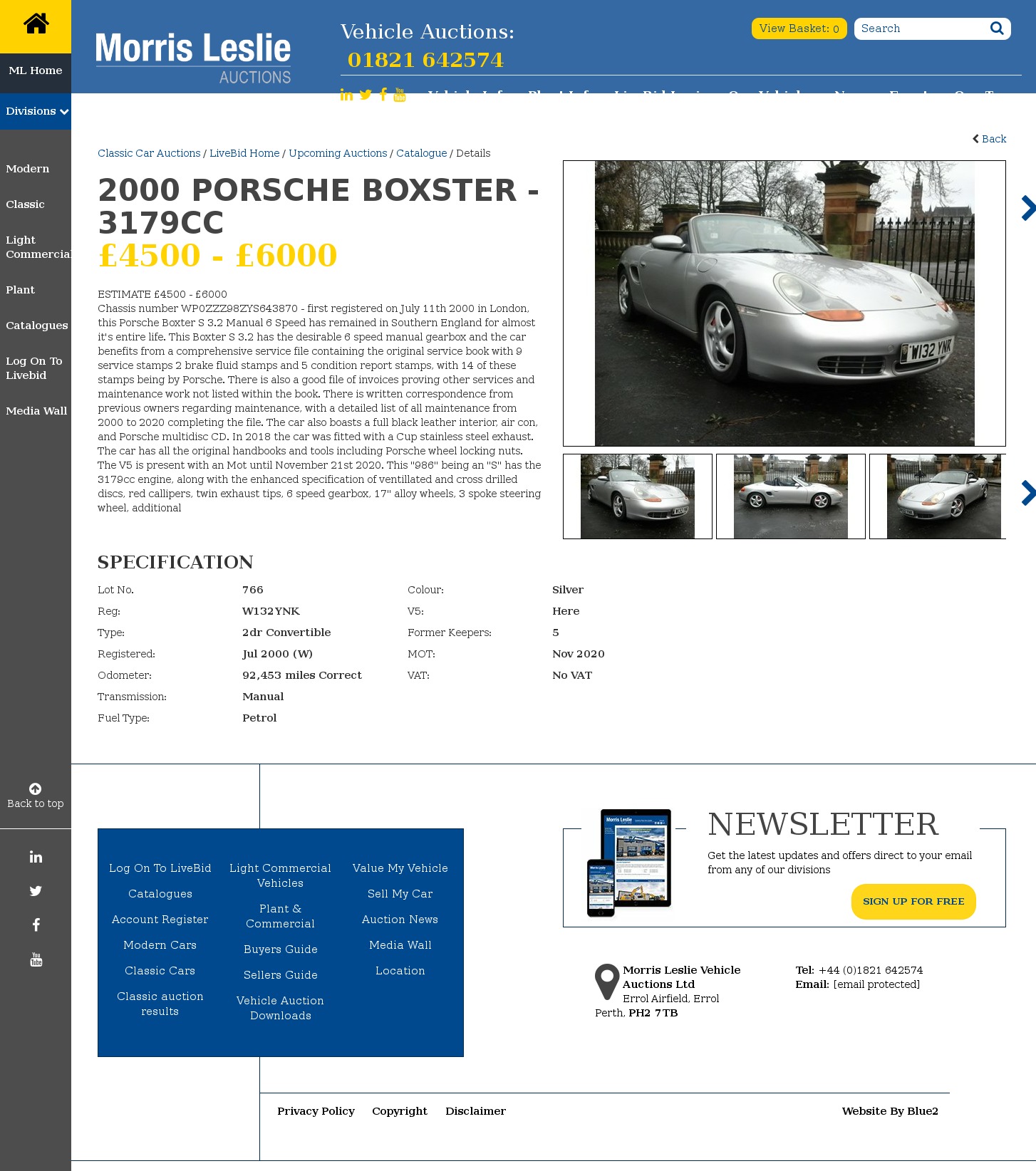The image size is (1036, 1171).
Task: Open LiveBid Home breadcrumb
Action: 244,153
